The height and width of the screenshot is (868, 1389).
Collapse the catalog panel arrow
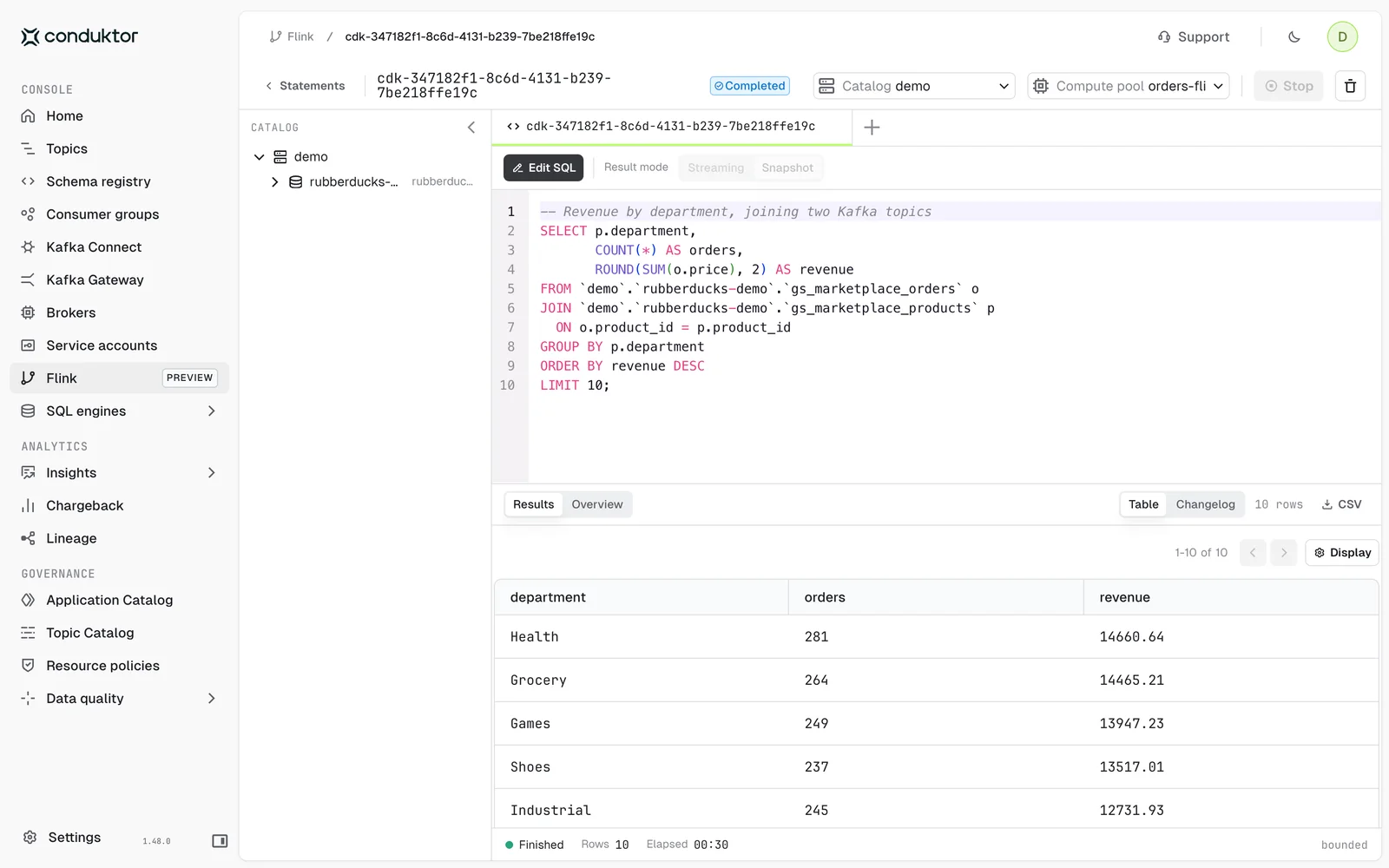click(471, 128)
